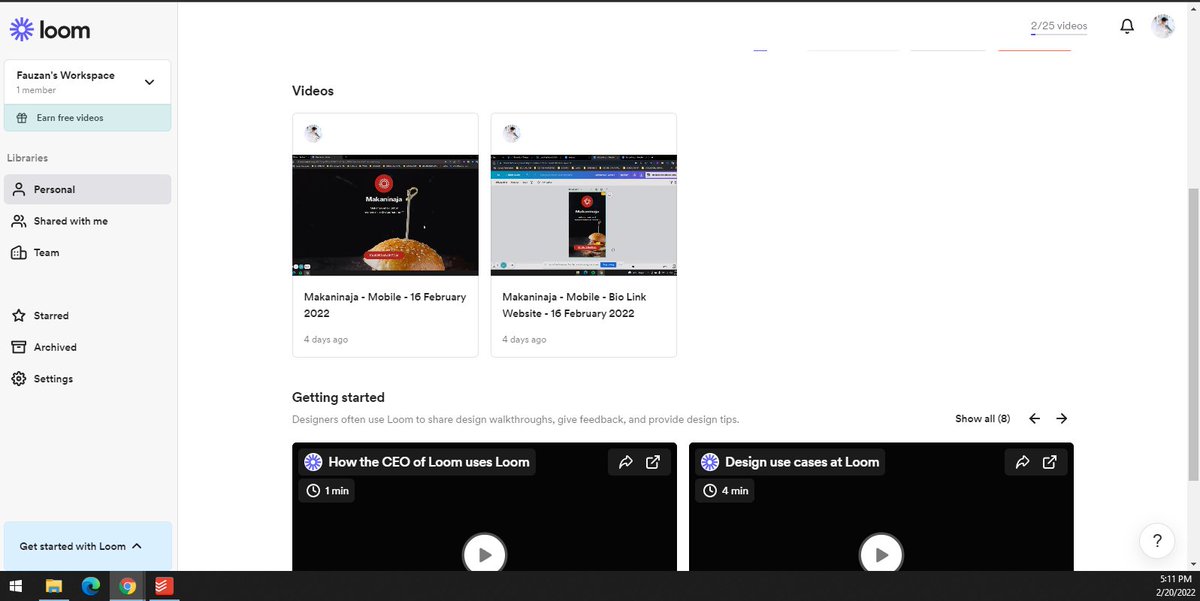Image resolution: width=1200 pixels, height=601 pixels.
Task: Click owner avatar on Bio Link video card
Action: [x=511, y=133]
